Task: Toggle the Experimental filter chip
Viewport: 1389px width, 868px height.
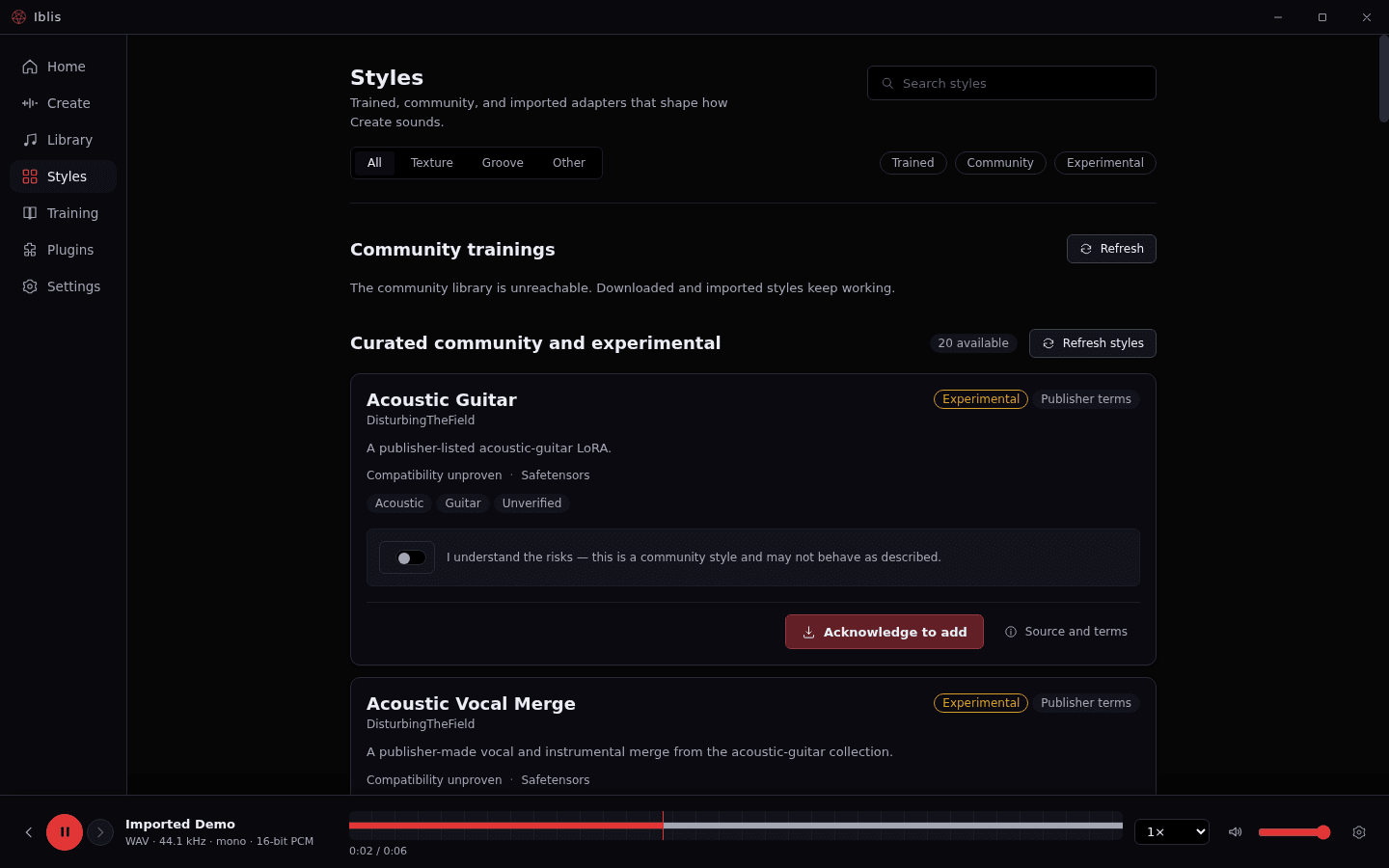Action: click(1104, 163)
